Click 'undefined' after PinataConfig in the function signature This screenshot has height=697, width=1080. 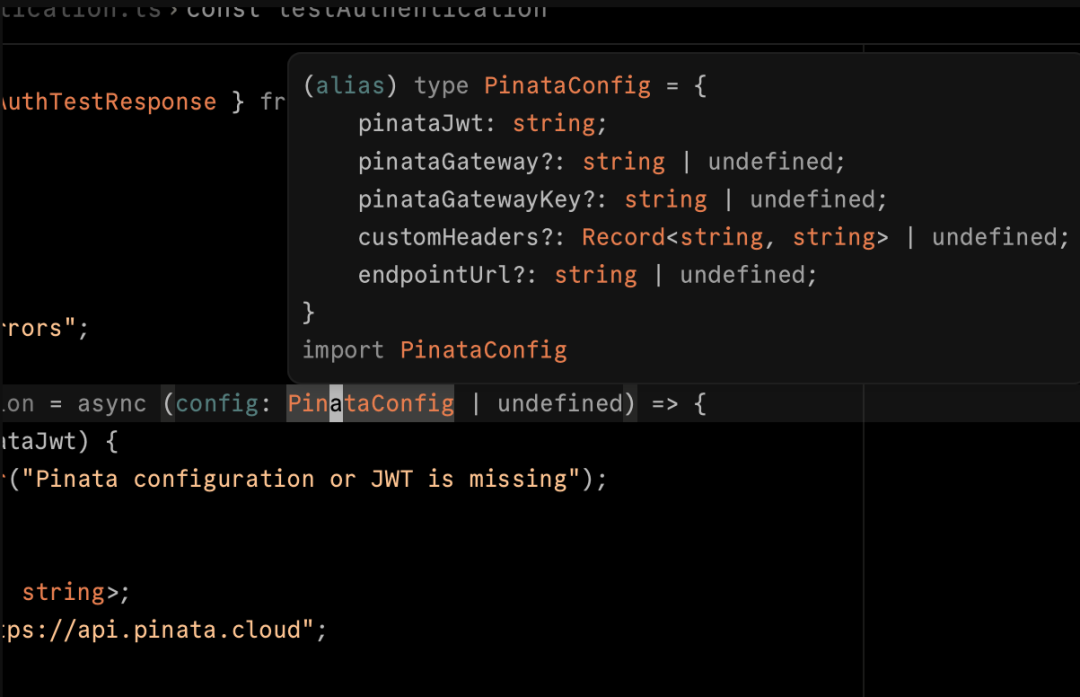tap(560, 404)
